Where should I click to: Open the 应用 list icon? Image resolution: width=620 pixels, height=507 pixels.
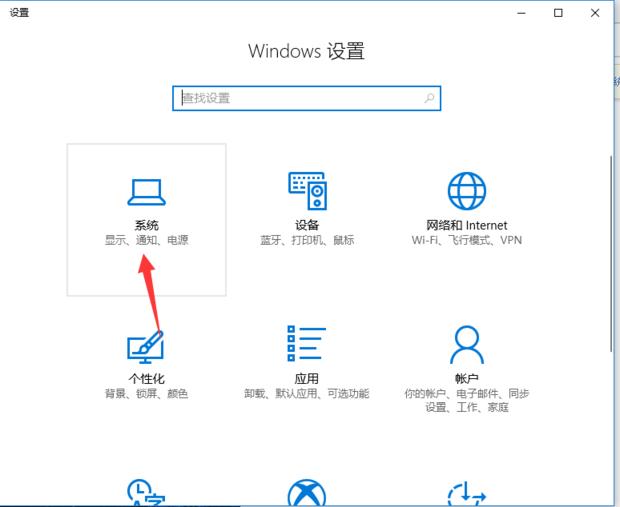(x=306, y=343)
